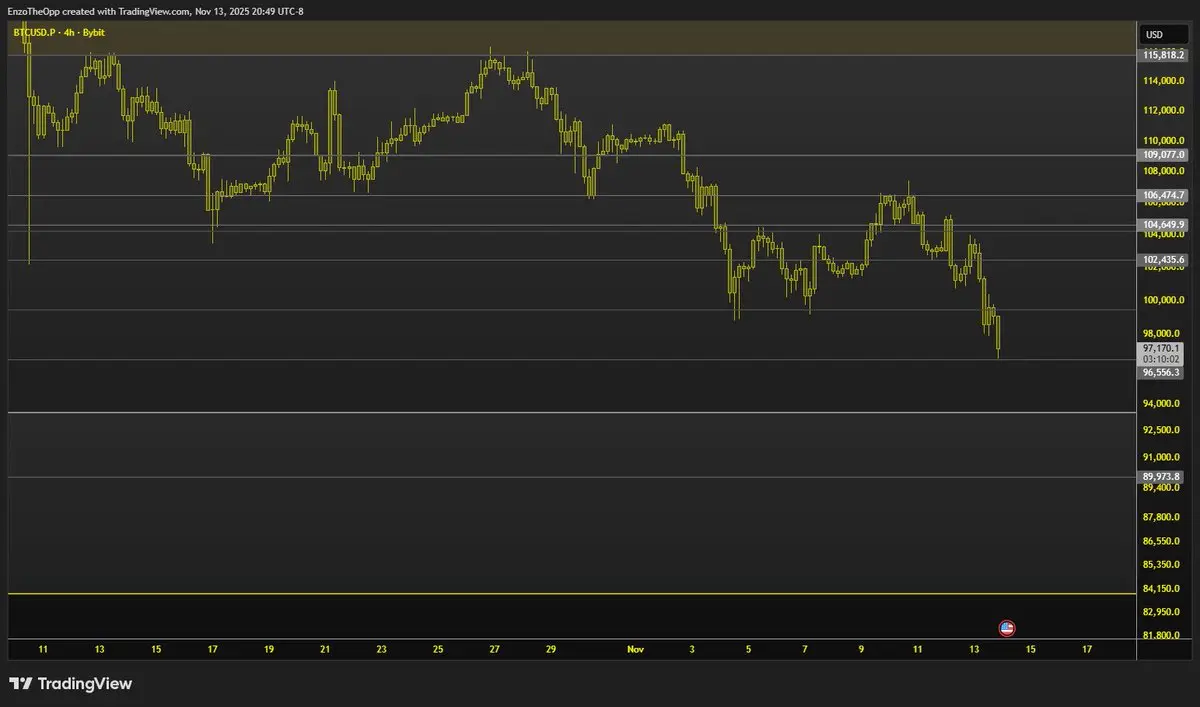This screenshot has width=1200, height=707.
Task: Click the 87,800.0 price scale value
Action: click(x=1162, y=517)
